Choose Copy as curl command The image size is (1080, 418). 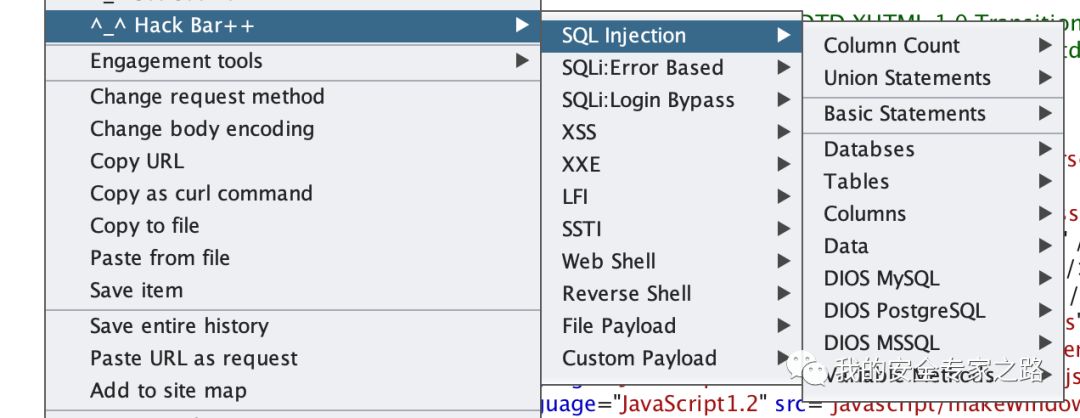(293, 194)
